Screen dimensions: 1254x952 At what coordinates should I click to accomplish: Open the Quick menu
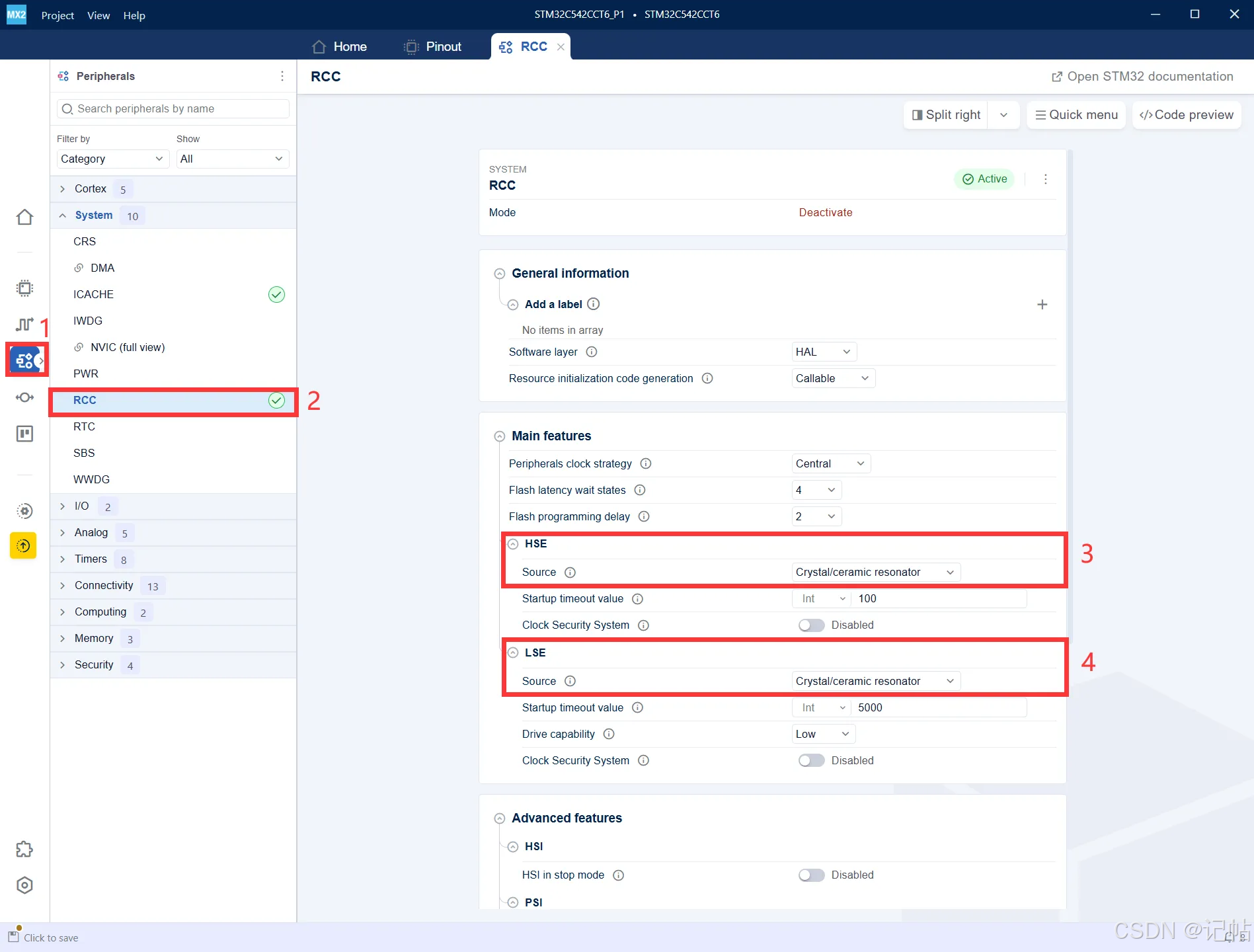point(1076,115)
